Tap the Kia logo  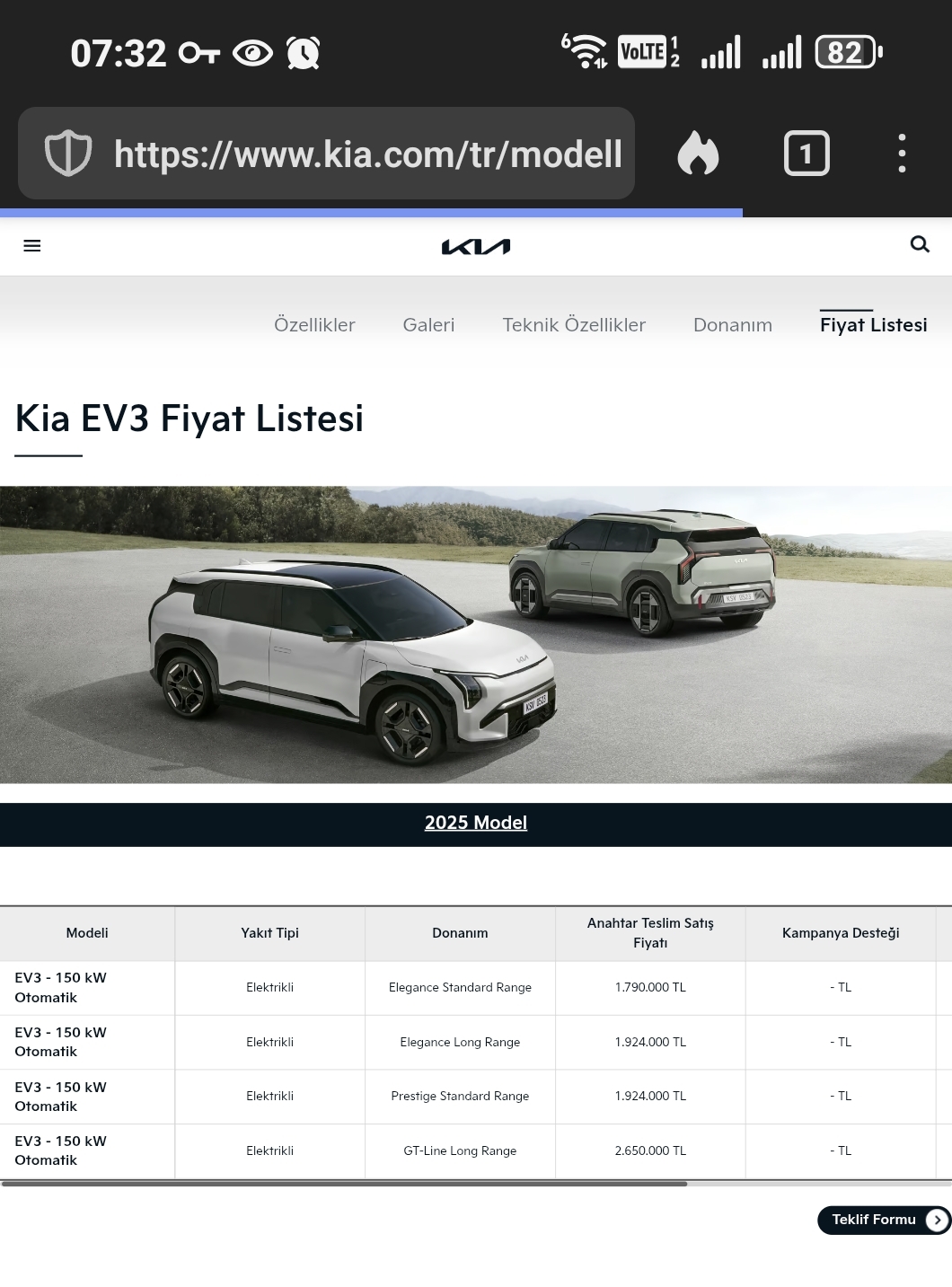476,246
